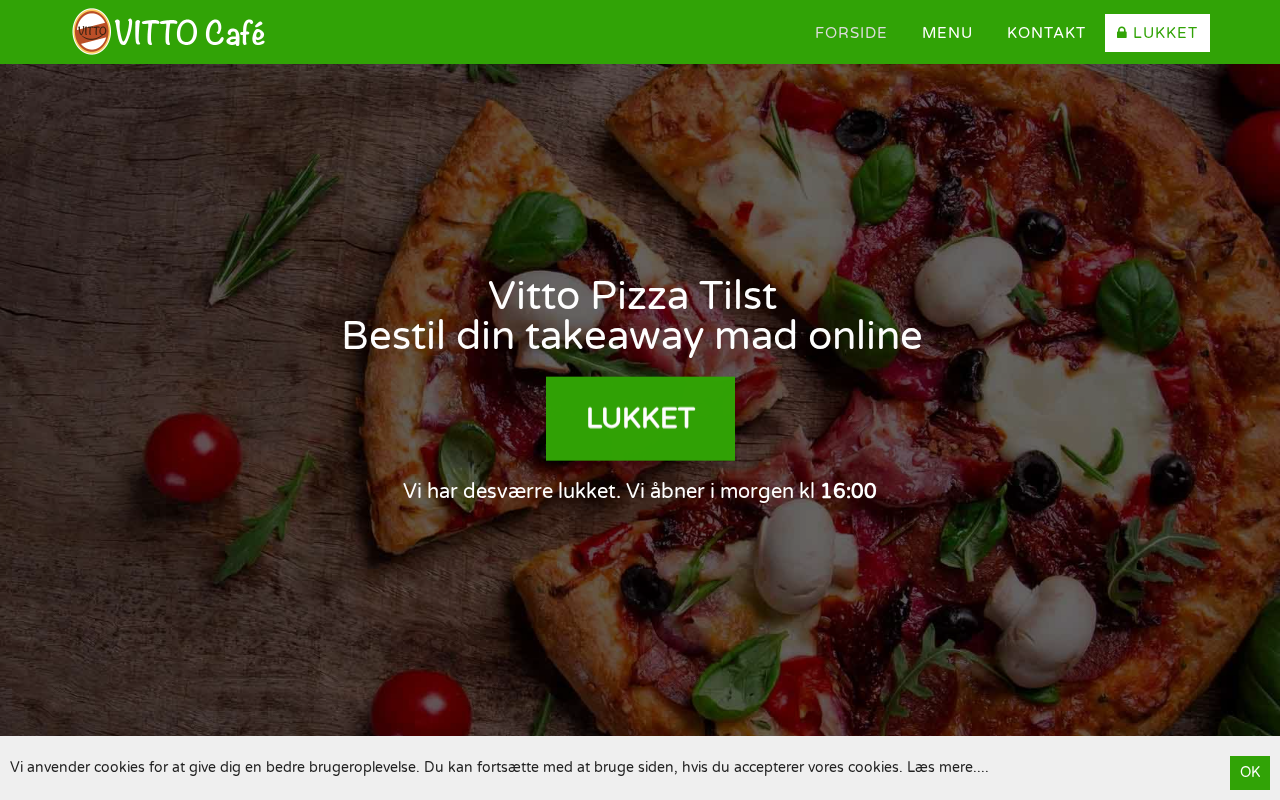Click the cookie notice text

point(499,768)
